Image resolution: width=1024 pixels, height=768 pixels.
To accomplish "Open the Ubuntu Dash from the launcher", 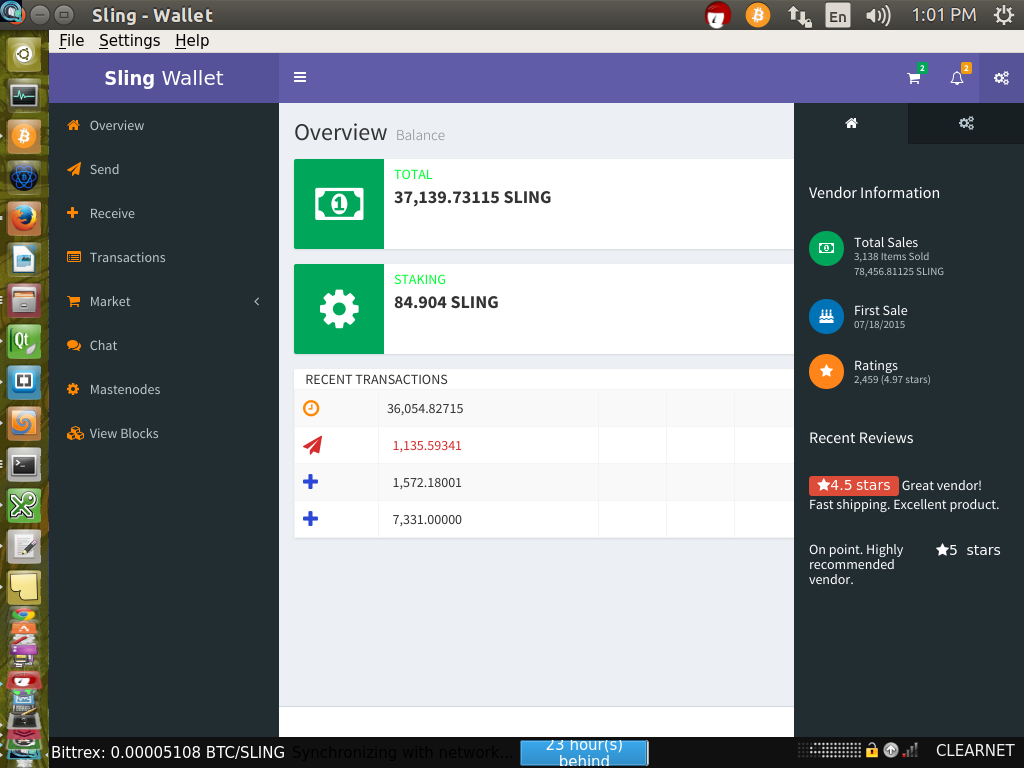I will 24,54.
